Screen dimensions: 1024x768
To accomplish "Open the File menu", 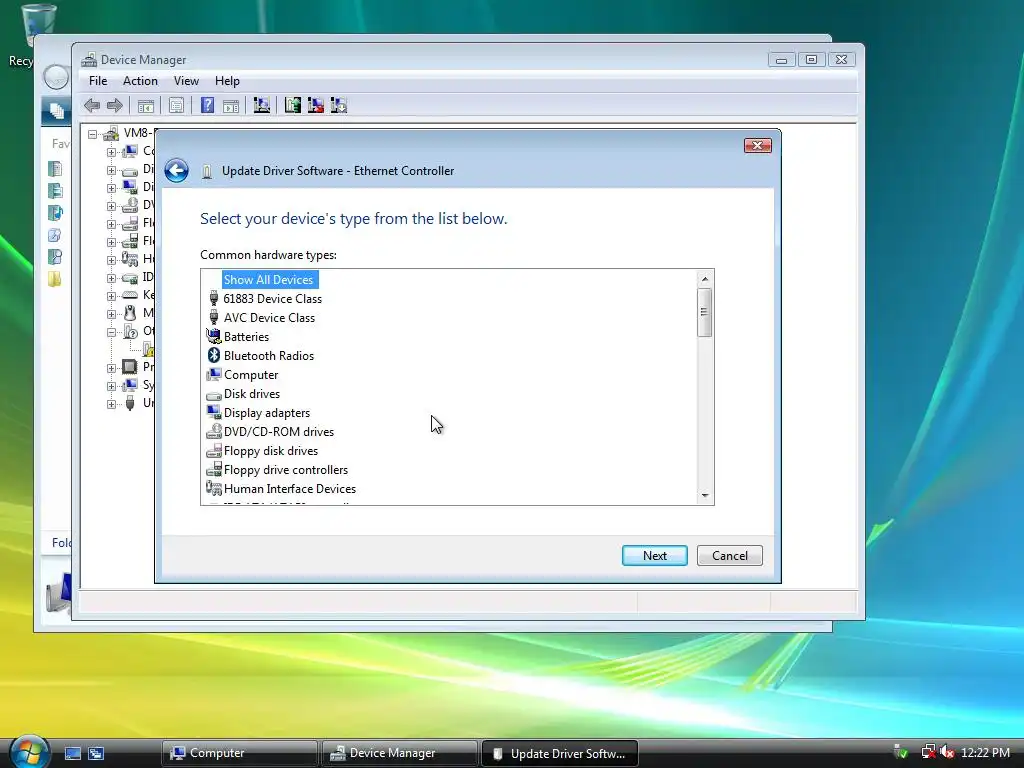I will click(x=98, y=81).
